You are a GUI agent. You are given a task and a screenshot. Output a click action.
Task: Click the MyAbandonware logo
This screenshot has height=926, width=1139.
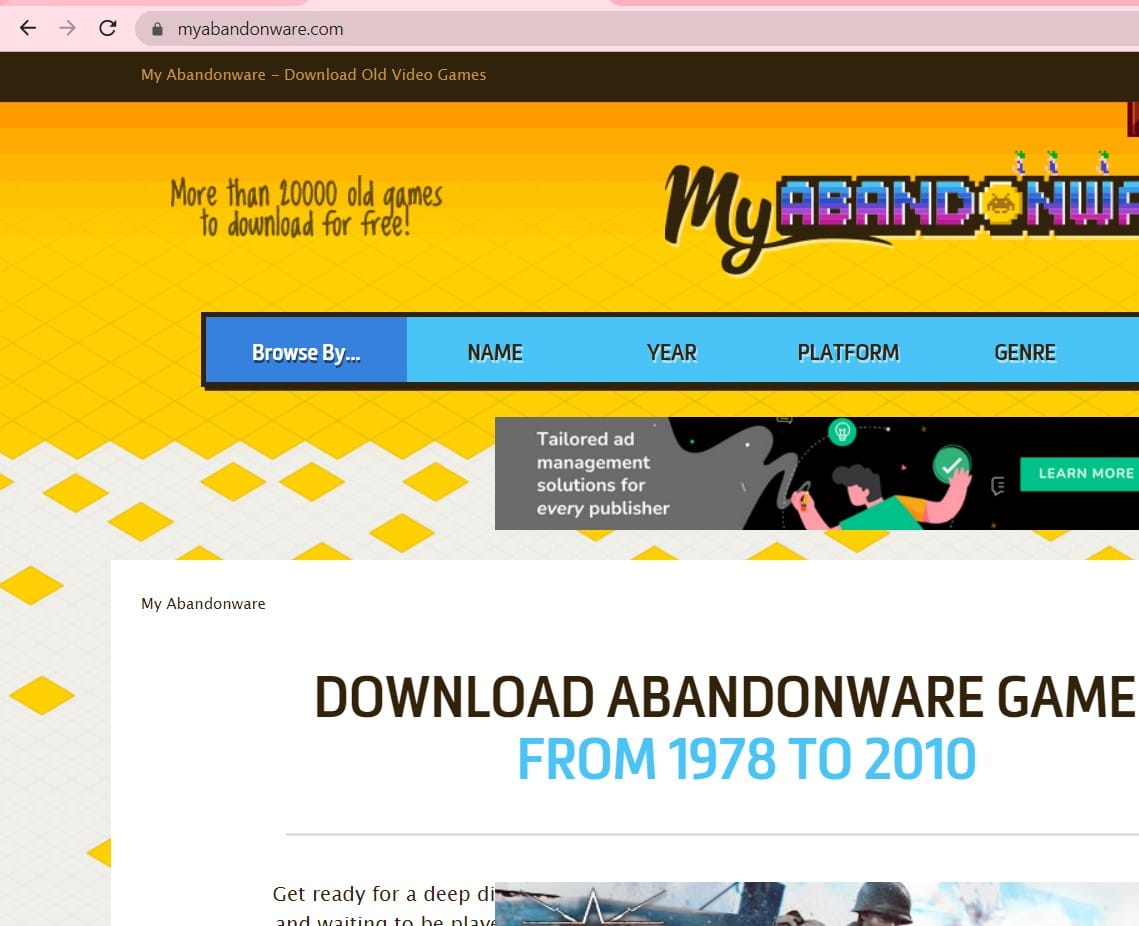point(901,214)
